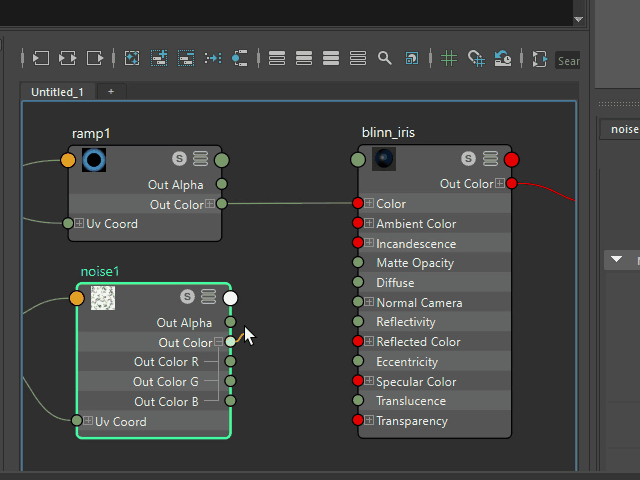Click the magnifying glass toolbar icon
640x480 pixels.
385,59
